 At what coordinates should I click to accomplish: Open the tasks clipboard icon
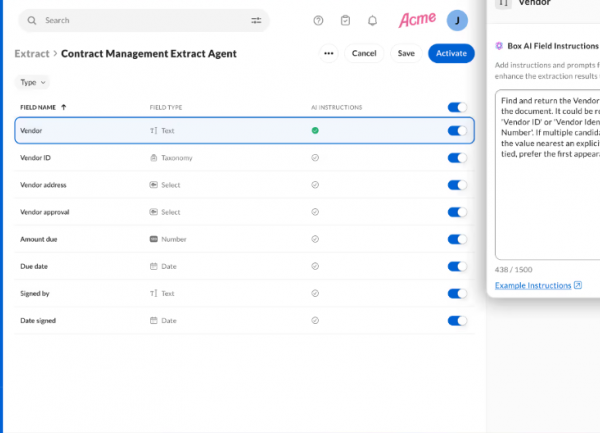coord(345,20)
